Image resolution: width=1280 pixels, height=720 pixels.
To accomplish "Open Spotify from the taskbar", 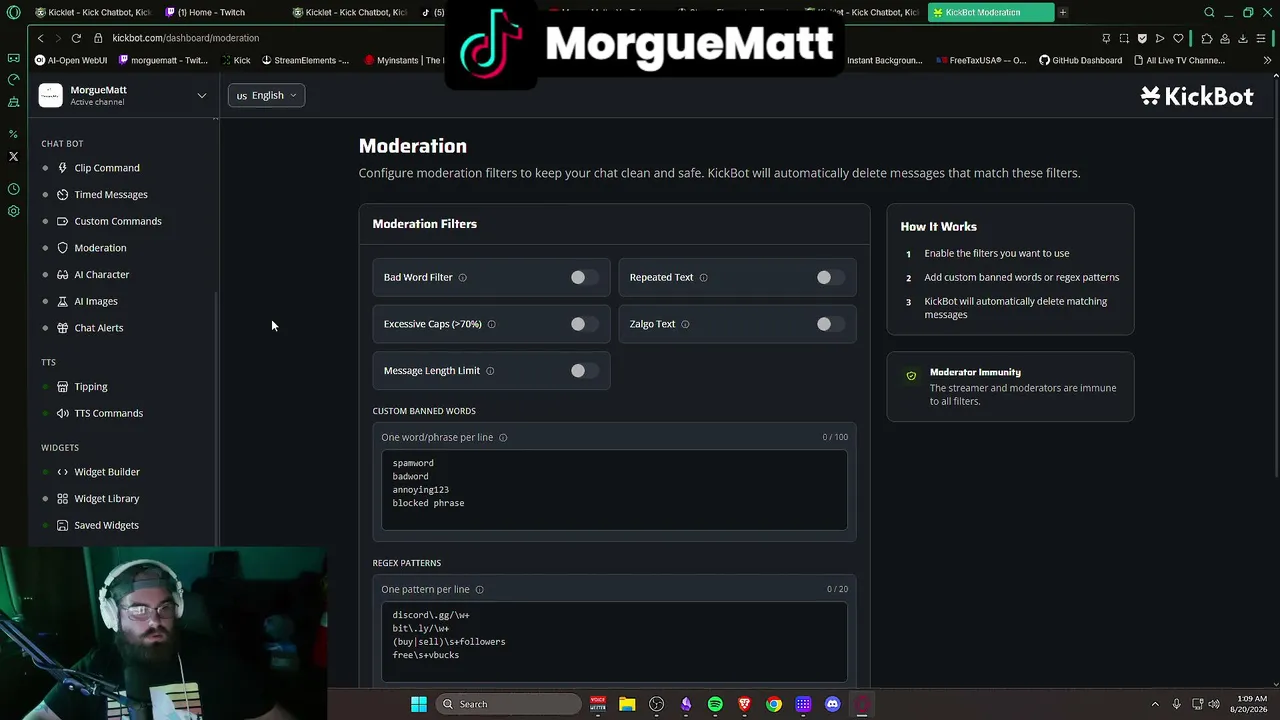I will coord(715,704).
